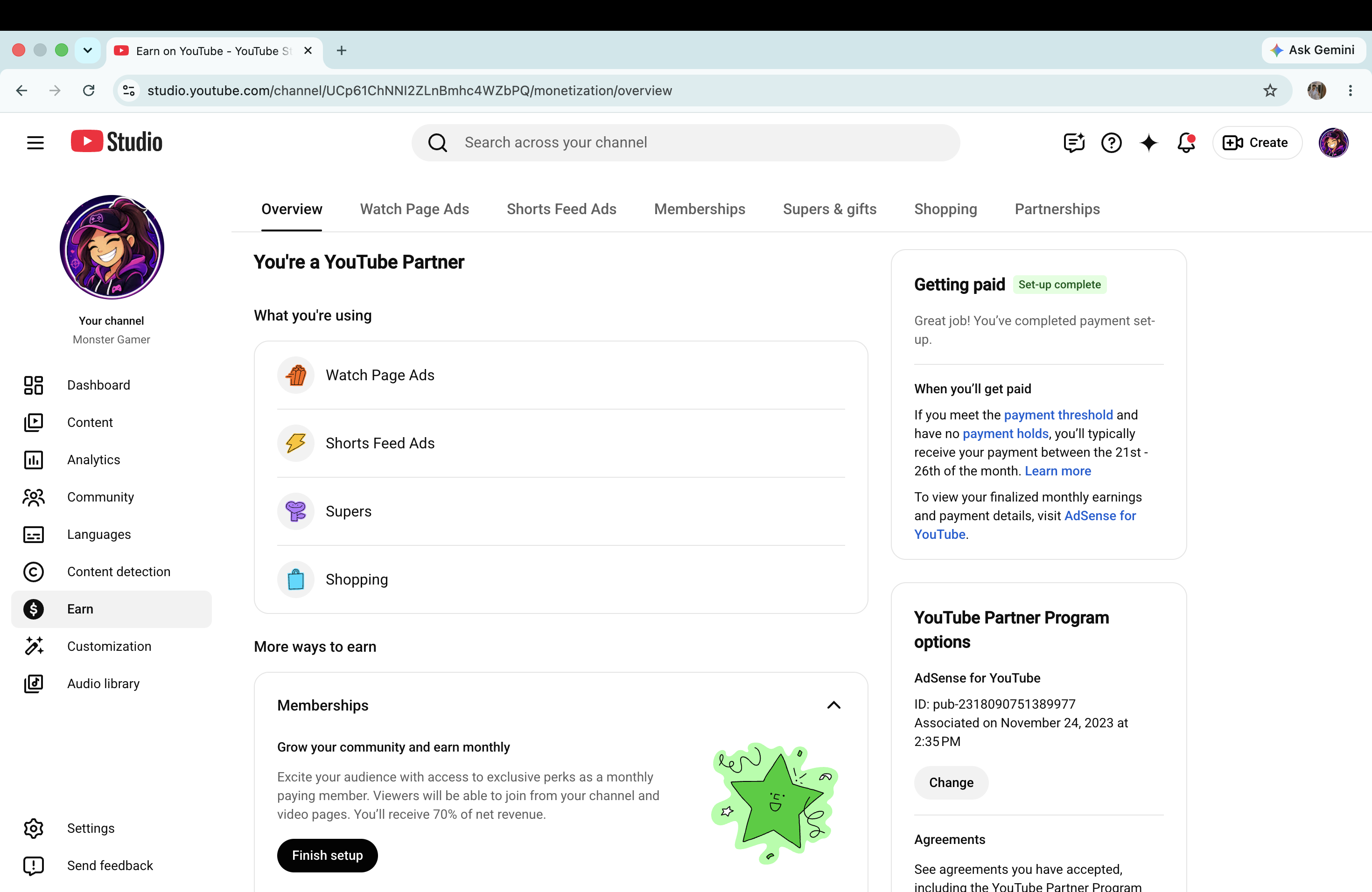This screenshot has width=1372, height=892.
Task: Click Finish setup for Memberships
Action: coord(328,855)
